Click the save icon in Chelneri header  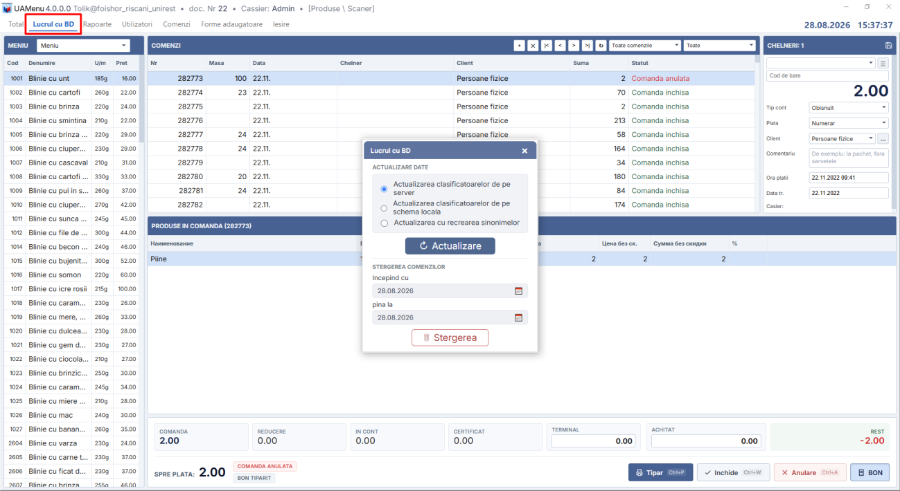[x=888, y=45]
